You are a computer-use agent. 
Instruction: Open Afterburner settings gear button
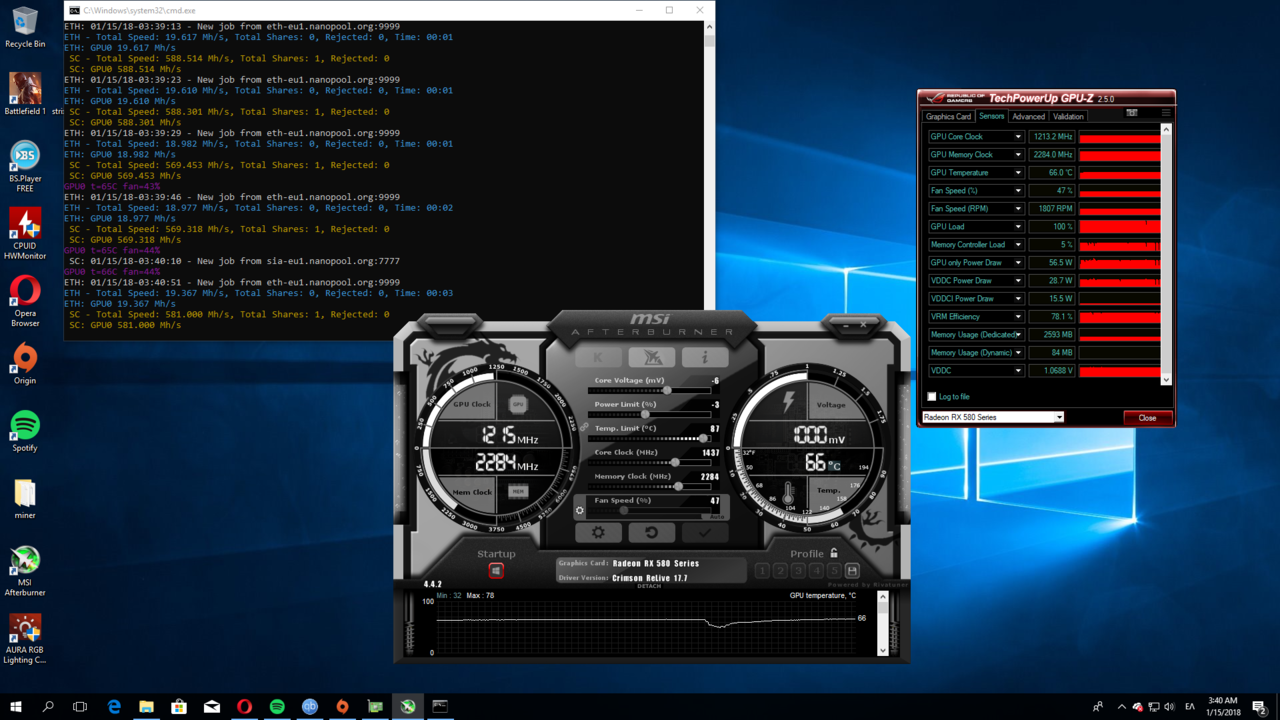click(598, 533)
